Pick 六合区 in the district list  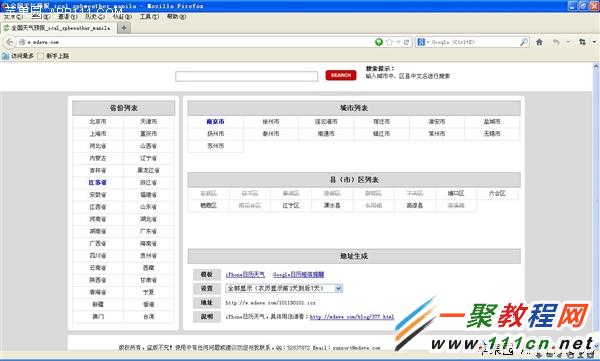pos(497,193)
